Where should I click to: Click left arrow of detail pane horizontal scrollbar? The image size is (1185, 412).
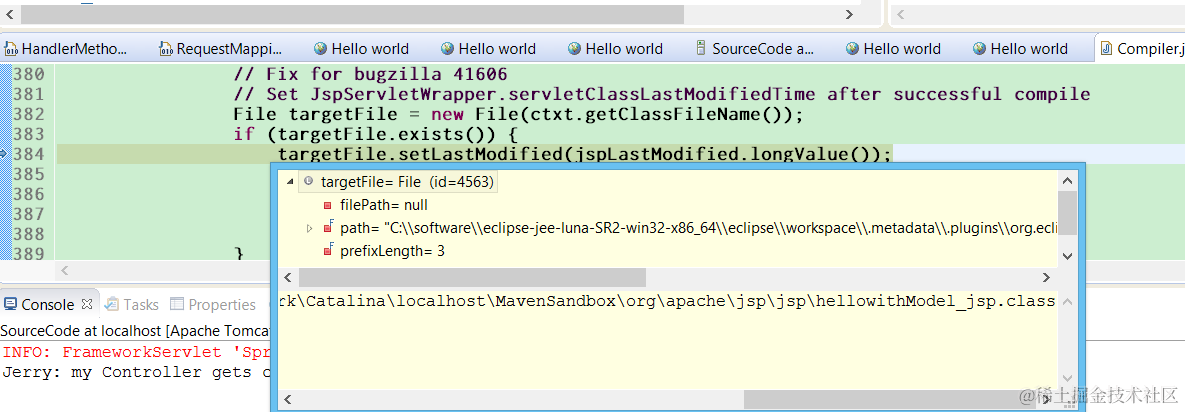tap(288, 398)
